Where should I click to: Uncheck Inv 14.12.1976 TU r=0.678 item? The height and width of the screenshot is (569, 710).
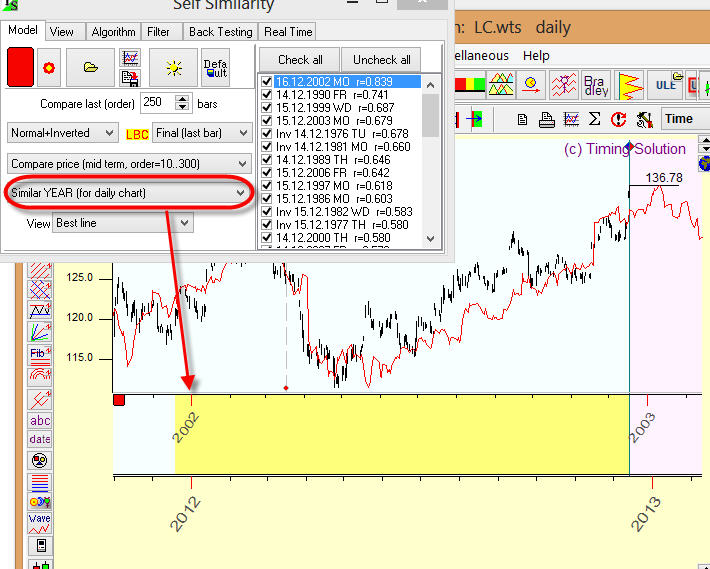click(267, 133)
